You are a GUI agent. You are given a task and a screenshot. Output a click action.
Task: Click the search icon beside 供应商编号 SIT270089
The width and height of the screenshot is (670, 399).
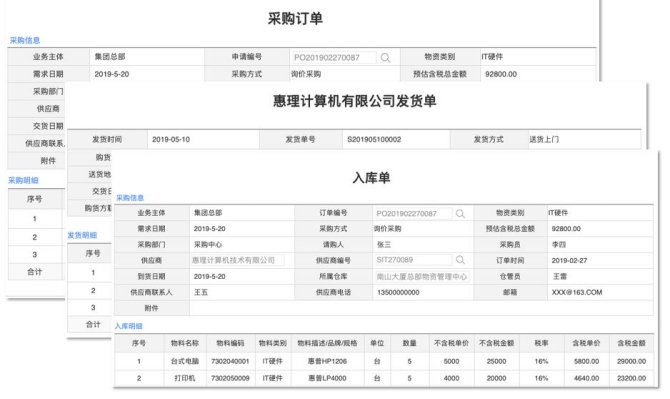(x=460, y=260)
